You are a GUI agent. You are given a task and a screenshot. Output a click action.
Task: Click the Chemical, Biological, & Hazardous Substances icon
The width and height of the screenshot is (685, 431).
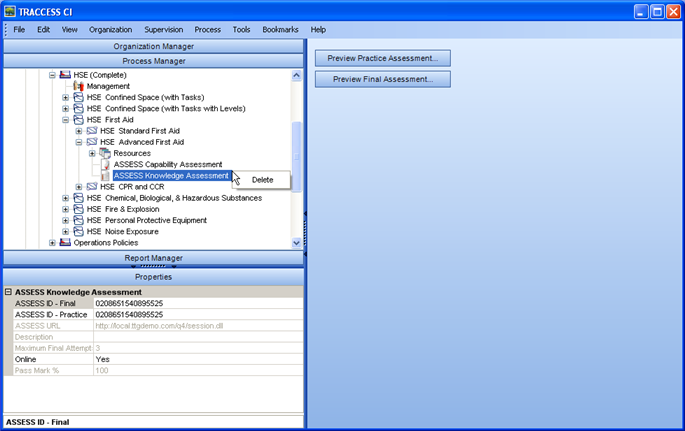tap(78, 198)
